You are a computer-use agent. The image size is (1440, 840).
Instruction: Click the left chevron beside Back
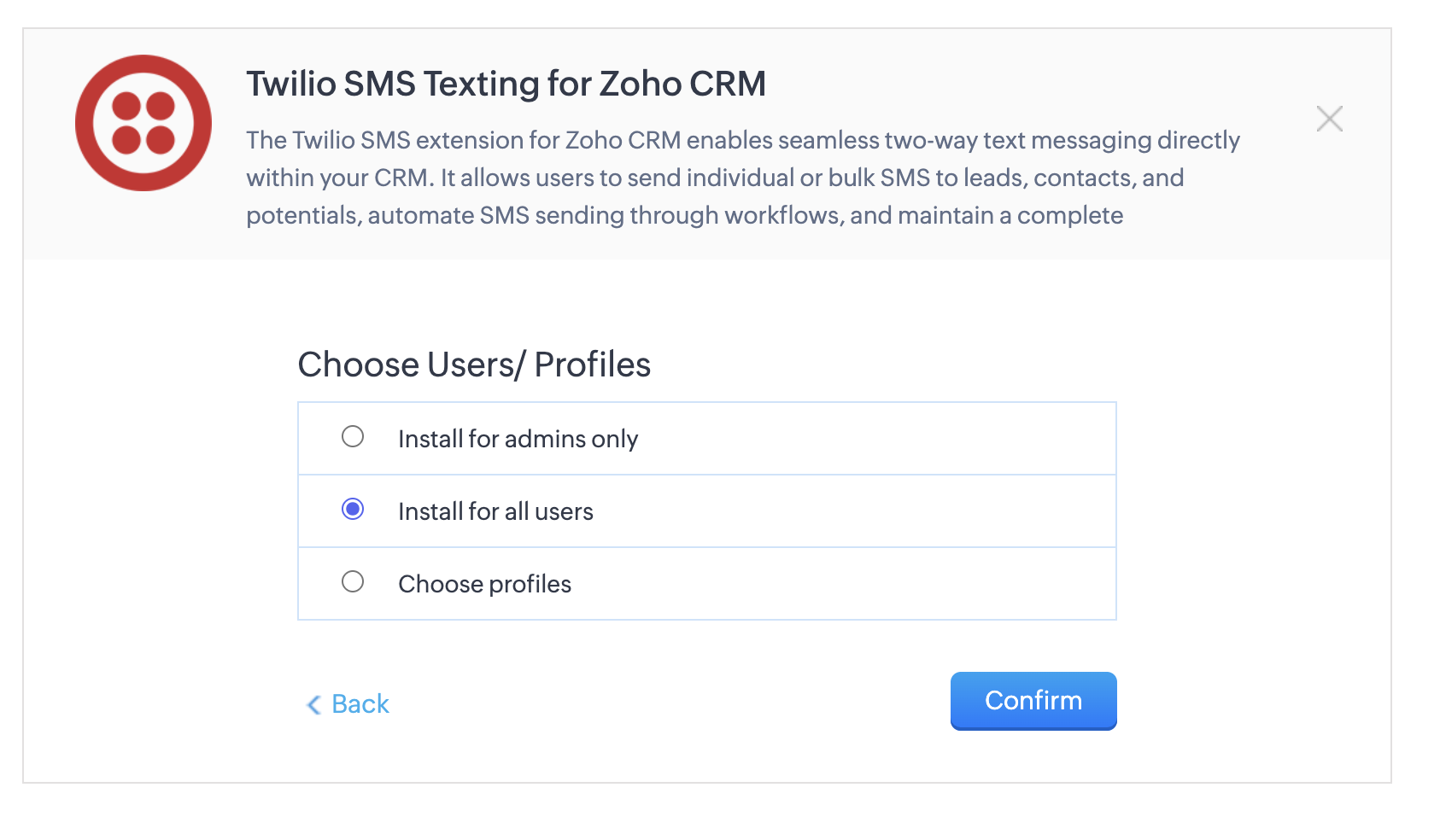(x=313, y=704)
